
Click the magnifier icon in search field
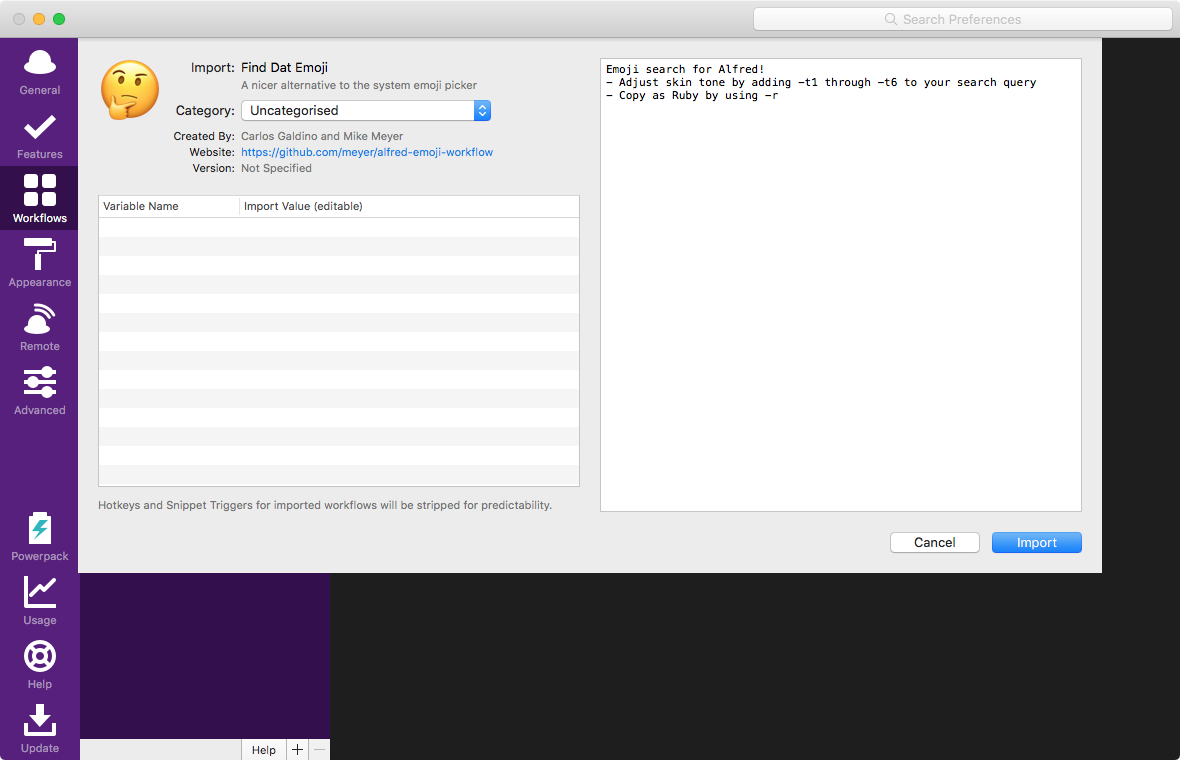click(x=891, y=20)
